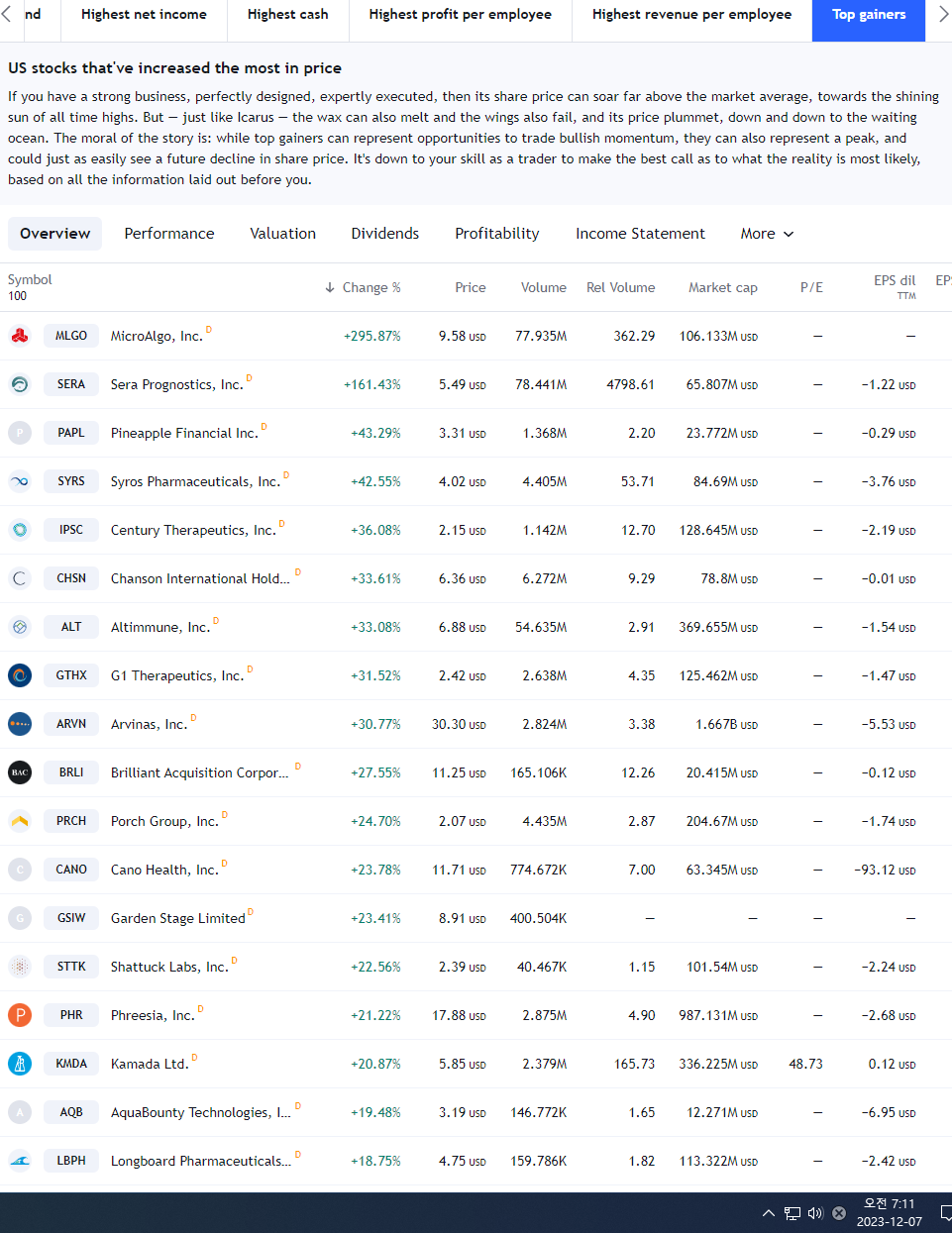
Task: Open network status tray icon
Action: coord(793,1213)
